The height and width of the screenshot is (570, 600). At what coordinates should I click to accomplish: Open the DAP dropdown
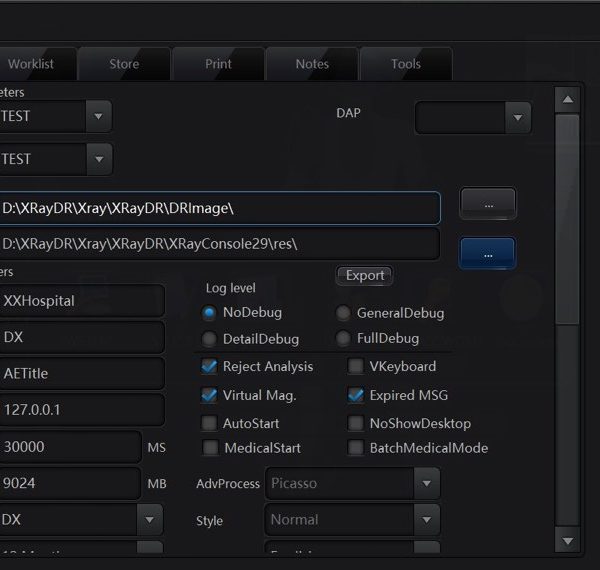coord(472,117)
